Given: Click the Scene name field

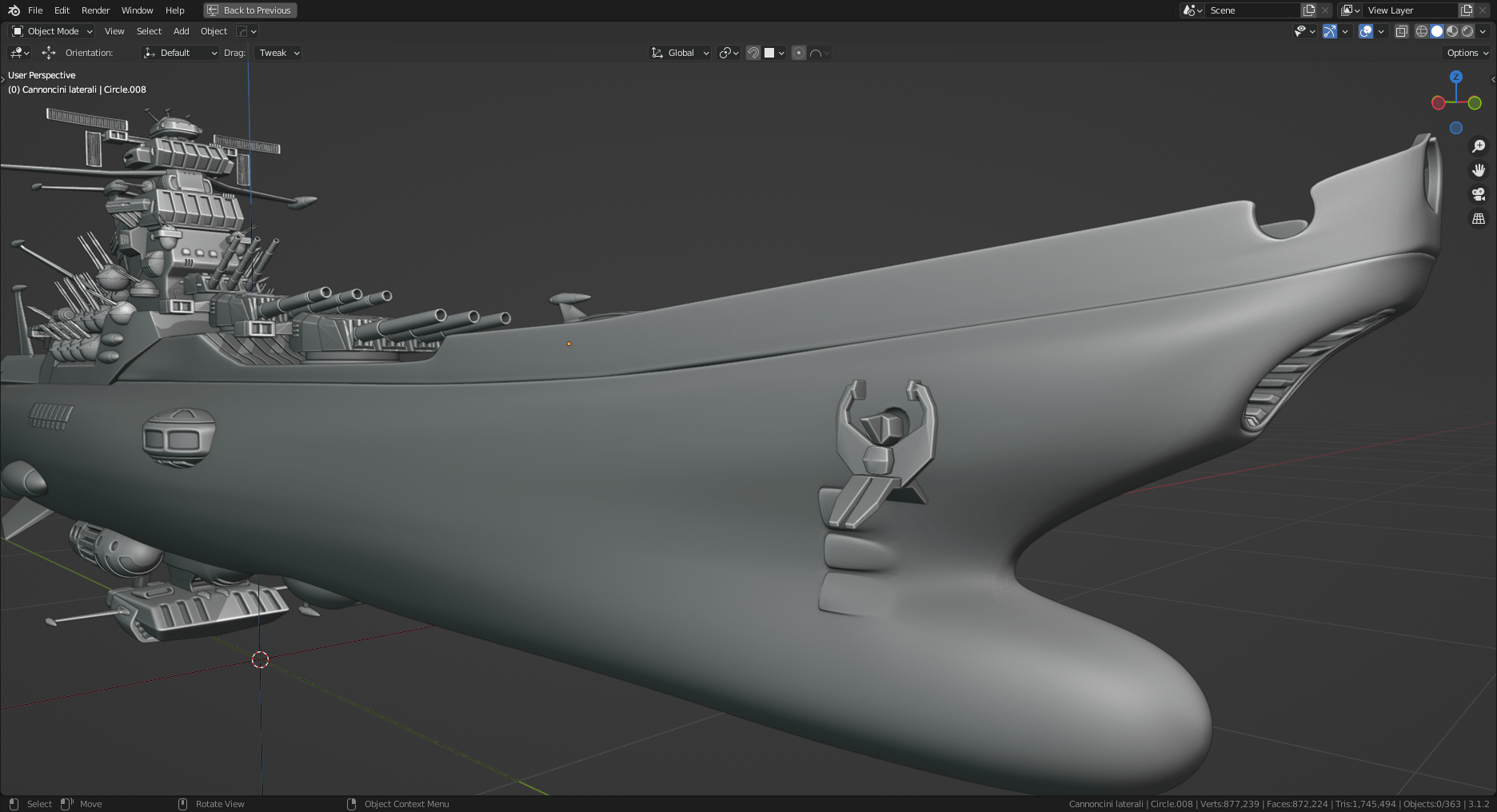Looking at the screenshot, I should coord(1252,10).
